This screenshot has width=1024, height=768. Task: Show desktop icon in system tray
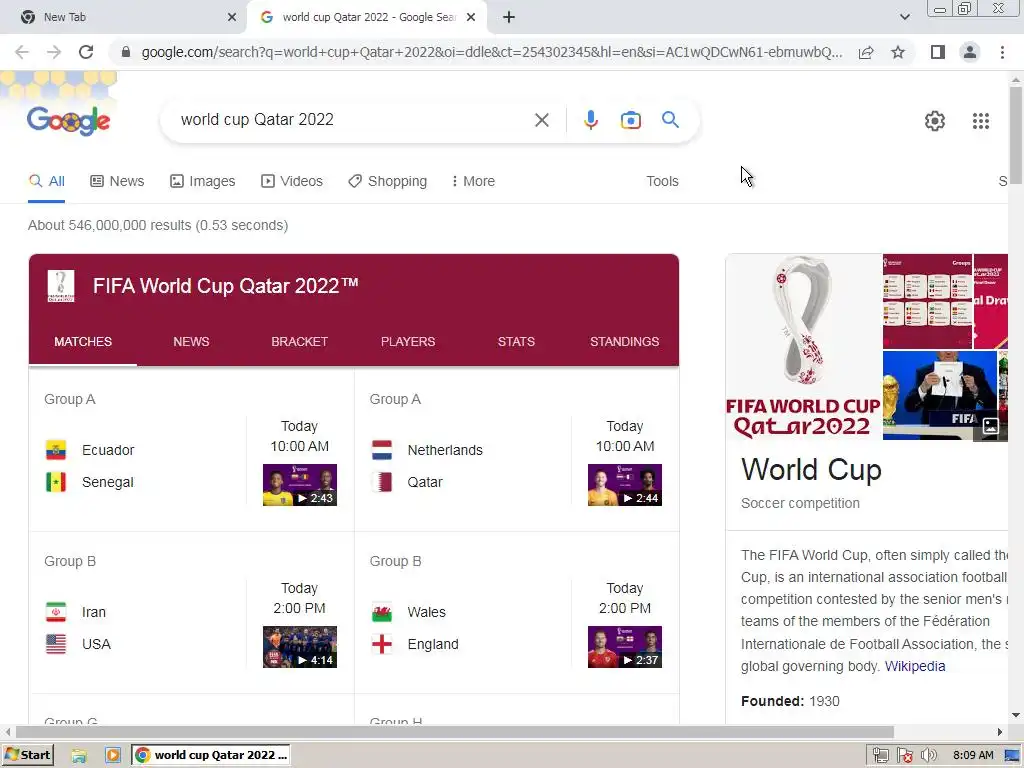pos(1012,756)
